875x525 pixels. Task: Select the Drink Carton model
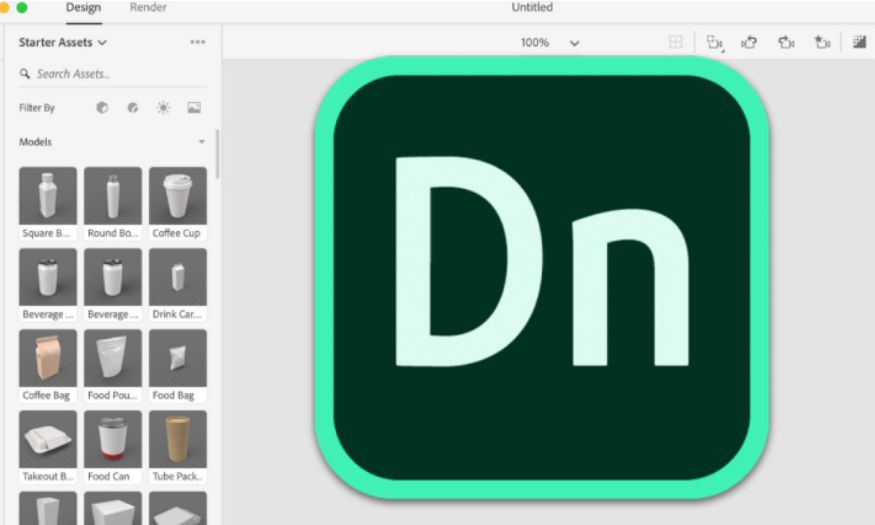(177, 285)
